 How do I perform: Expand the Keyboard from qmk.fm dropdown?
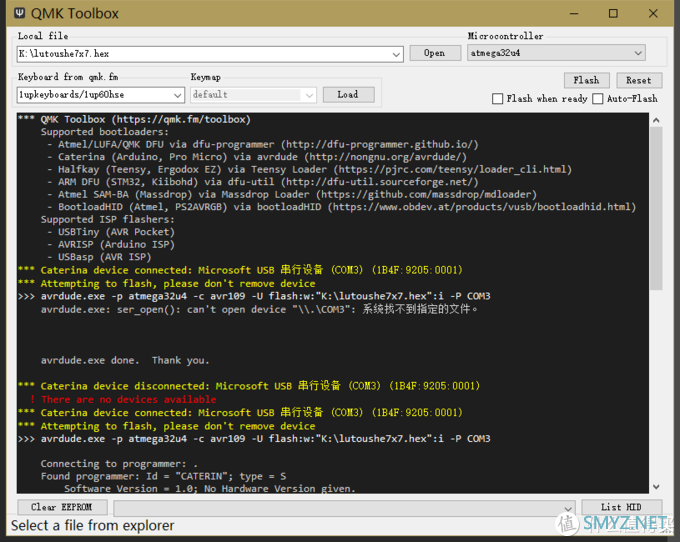pyautogui.click(x=177, y=95)
